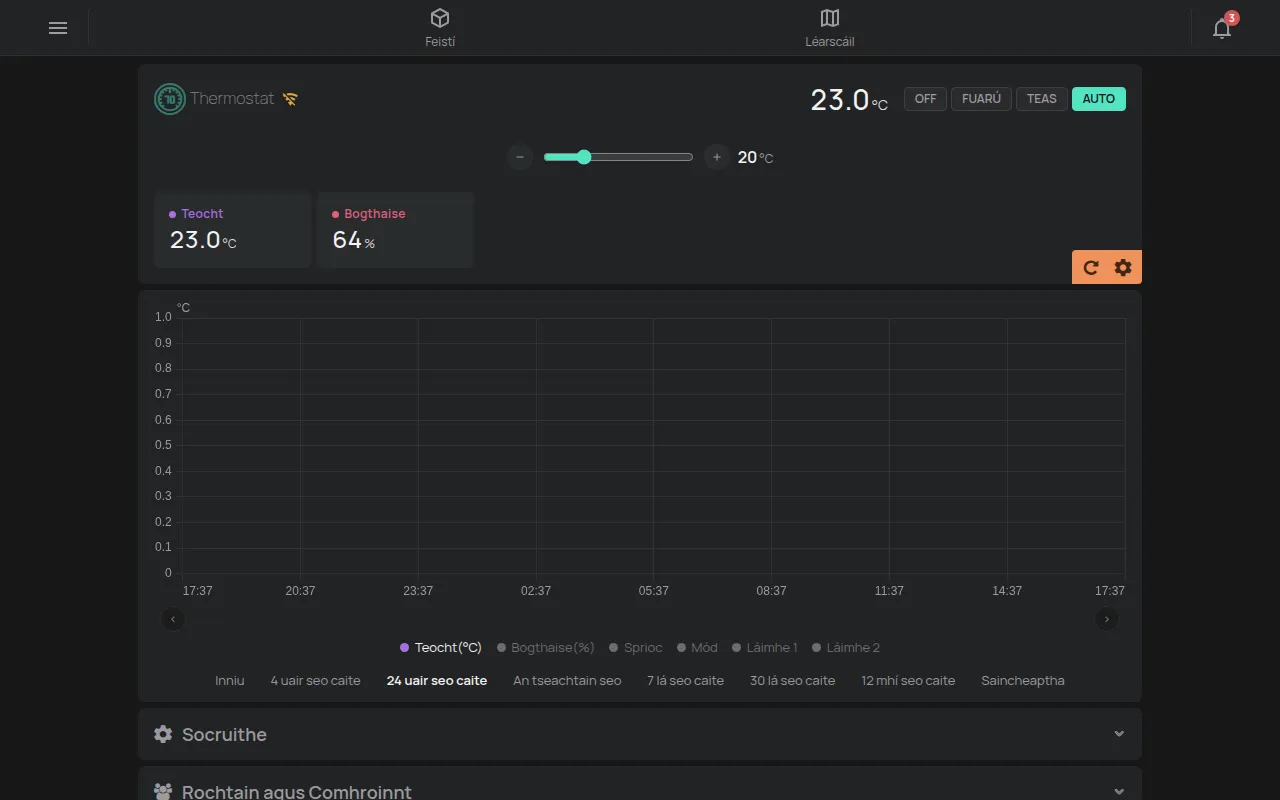
Task: Open the Saincheaptha custom range
Action: click(1023, 681)
